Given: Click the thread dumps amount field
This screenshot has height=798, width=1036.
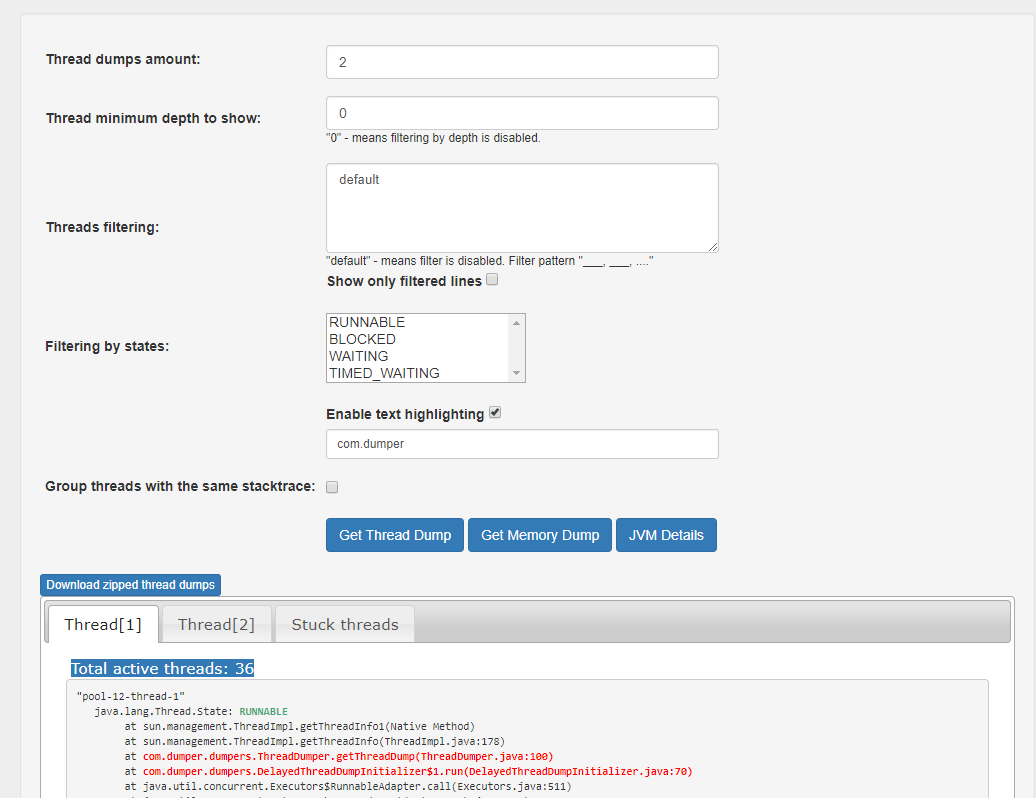Looking at the screenshot, I should click(521, 61).
